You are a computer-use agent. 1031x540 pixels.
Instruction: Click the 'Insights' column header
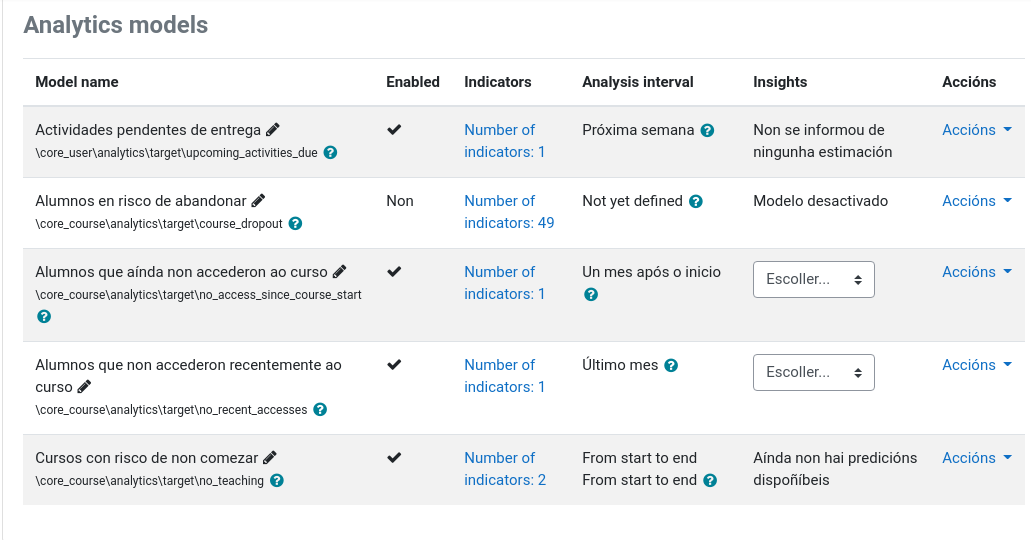point(780,82)
